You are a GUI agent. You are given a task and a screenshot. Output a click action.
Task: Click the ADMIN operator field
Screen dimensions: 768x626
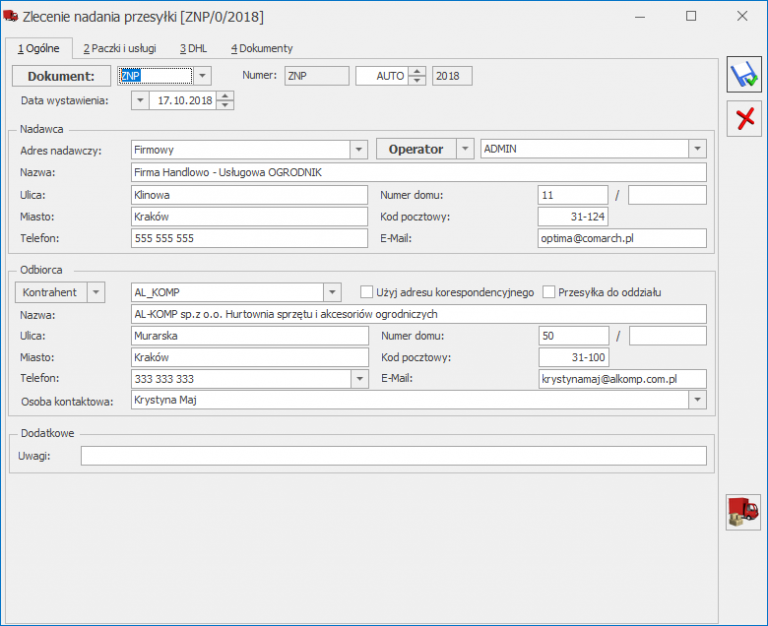point(584,148)
